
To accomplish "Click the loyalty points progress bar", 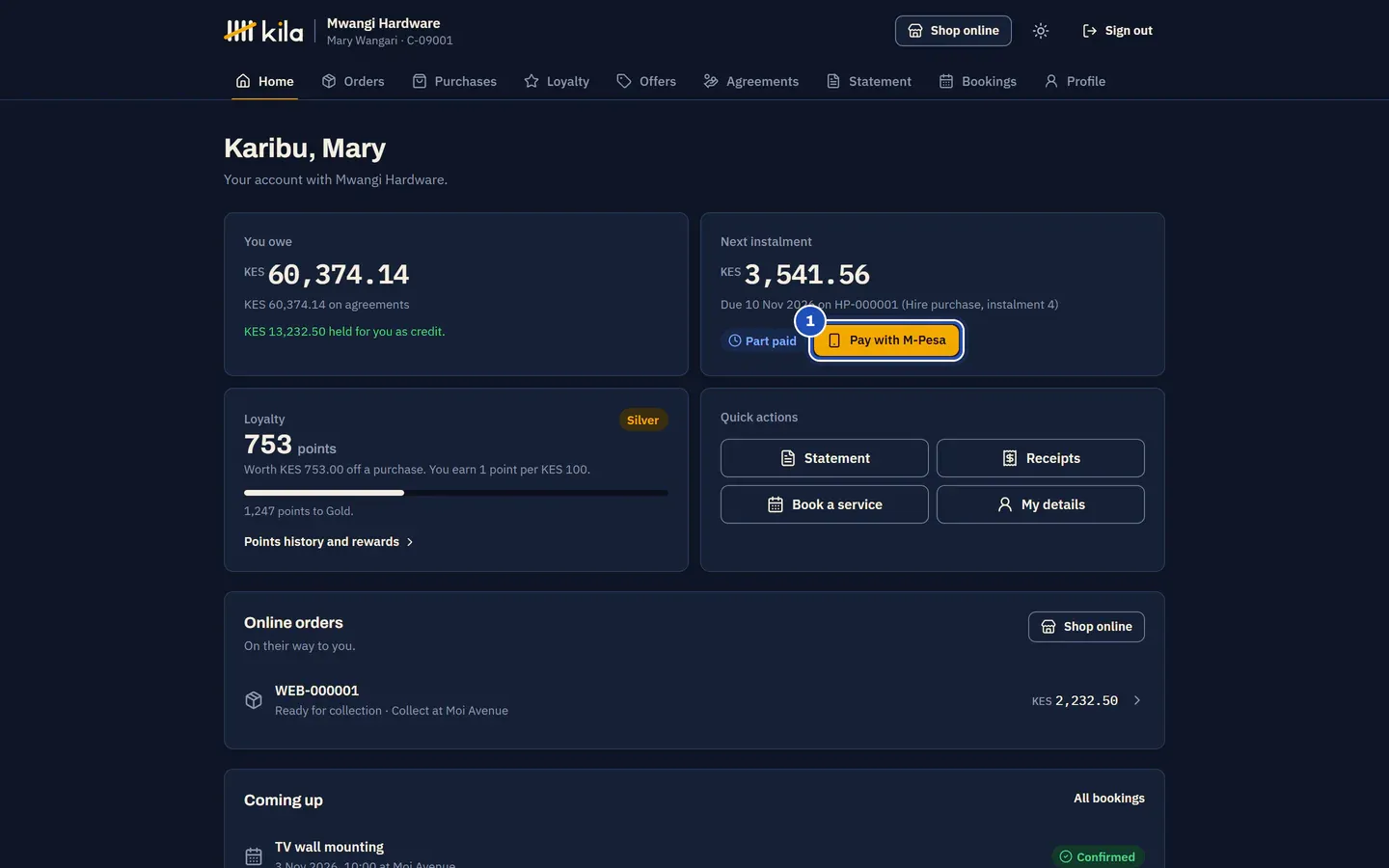I will (456, 493).
